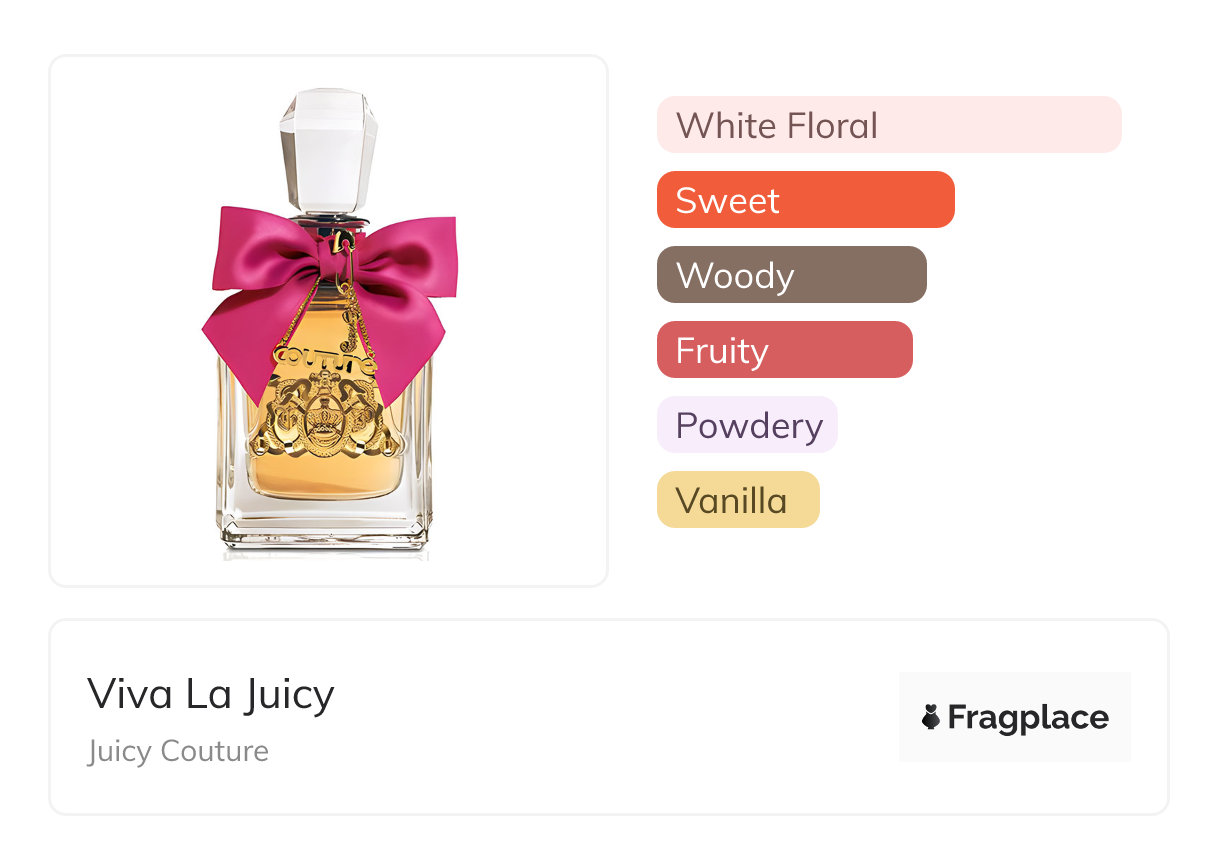1218x864 pixels.
Task: Select the Vanilla accord bar
Action: coord(738,500)
